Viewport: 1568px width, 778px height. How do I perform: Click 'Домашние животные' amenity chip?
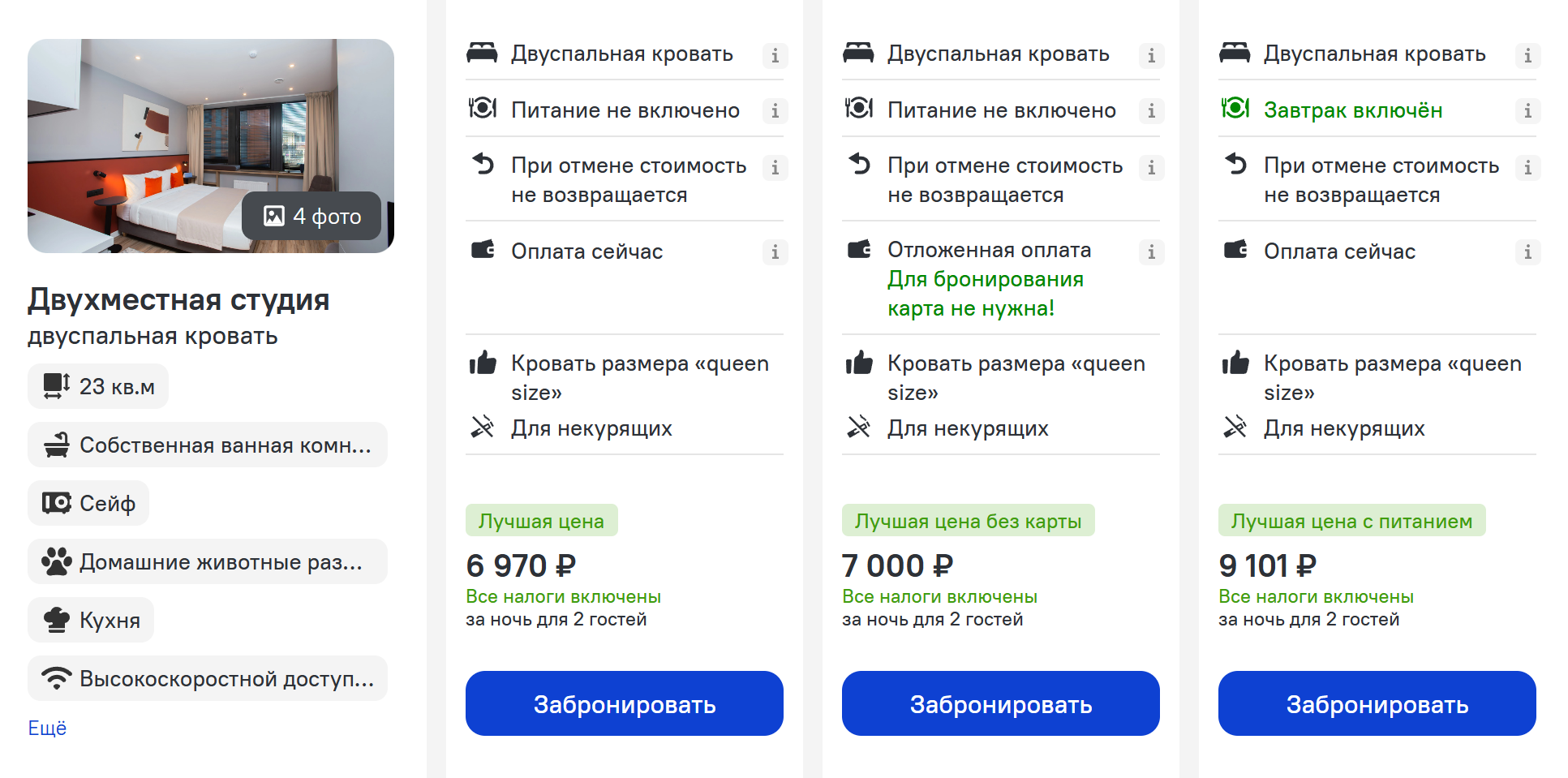click(x=207, y=562)
